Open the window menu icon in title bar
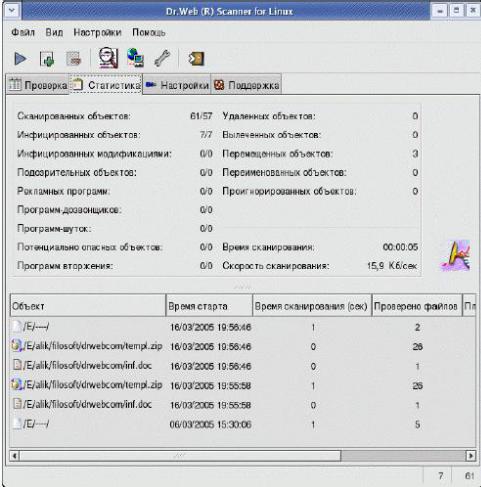The image size is (481, 487). point(12,11)
